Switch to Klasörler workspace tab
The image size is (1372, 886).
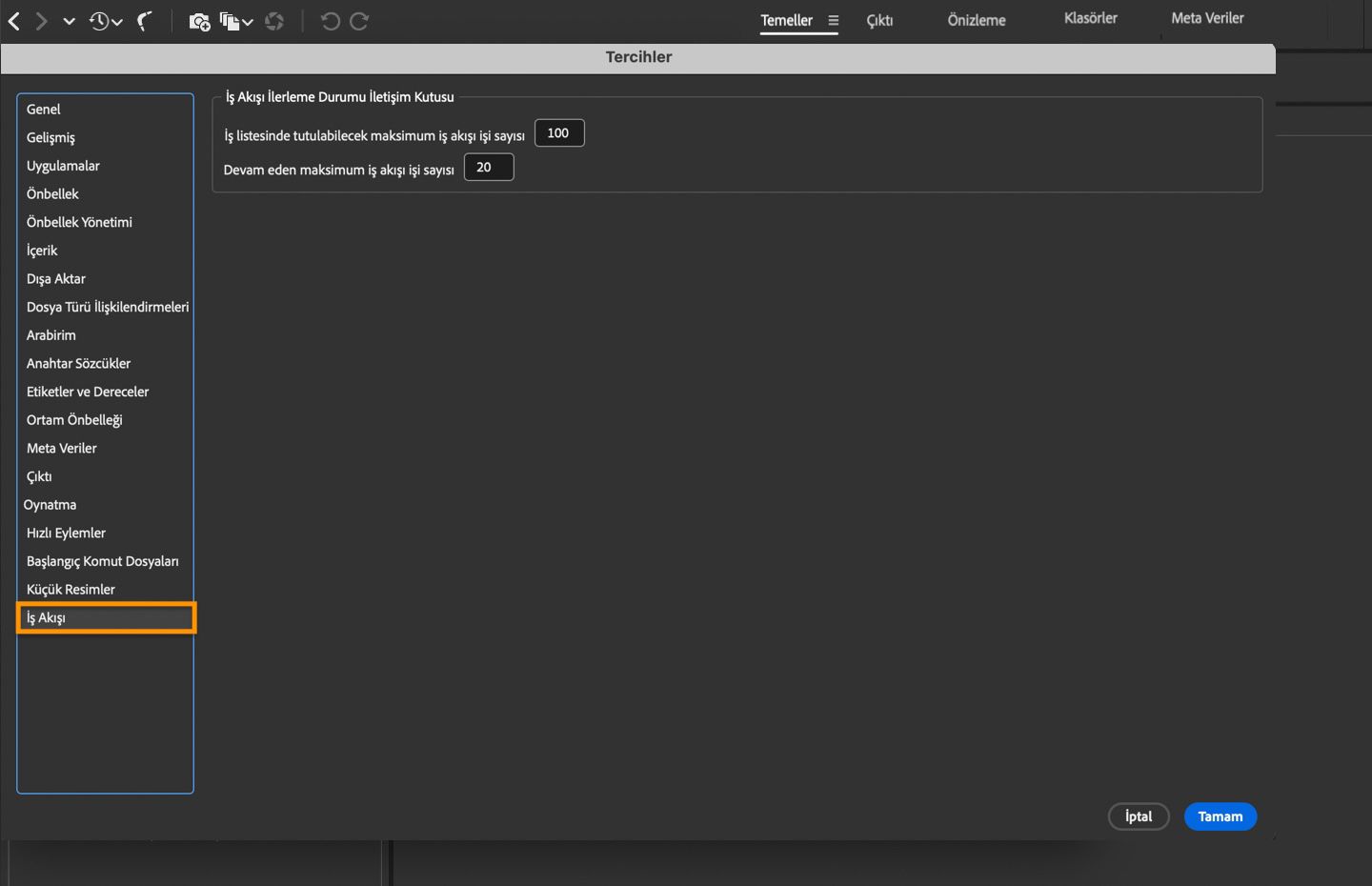click(1091, 18)
